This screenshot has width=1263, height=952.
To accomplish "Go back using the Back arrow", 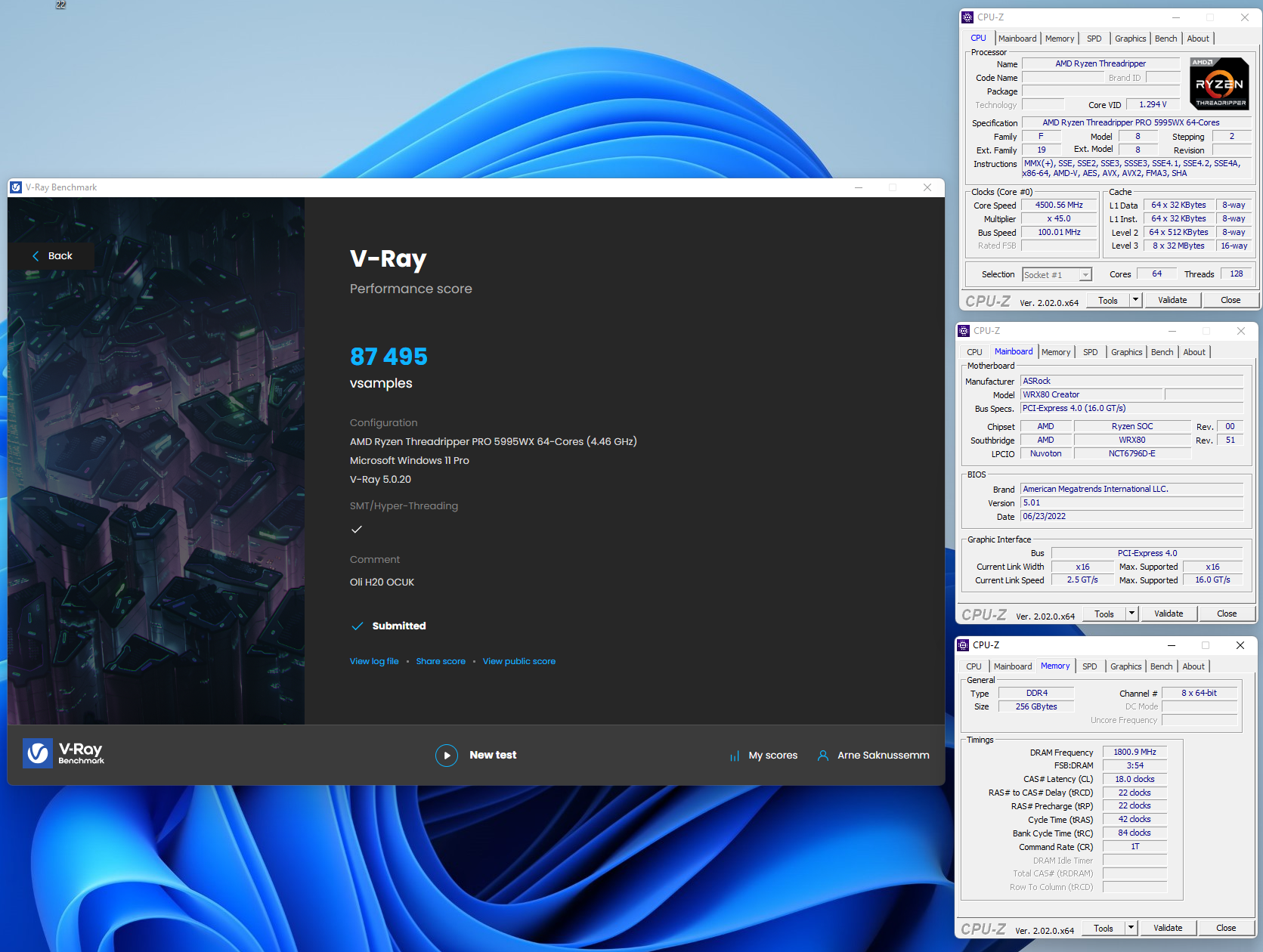I will (36, 256).
